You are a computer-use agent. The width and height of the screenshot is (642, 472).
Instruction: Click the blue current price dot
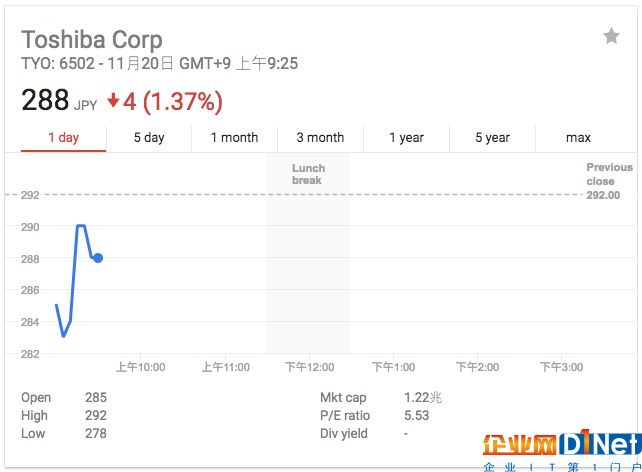(x=98, y=258)
